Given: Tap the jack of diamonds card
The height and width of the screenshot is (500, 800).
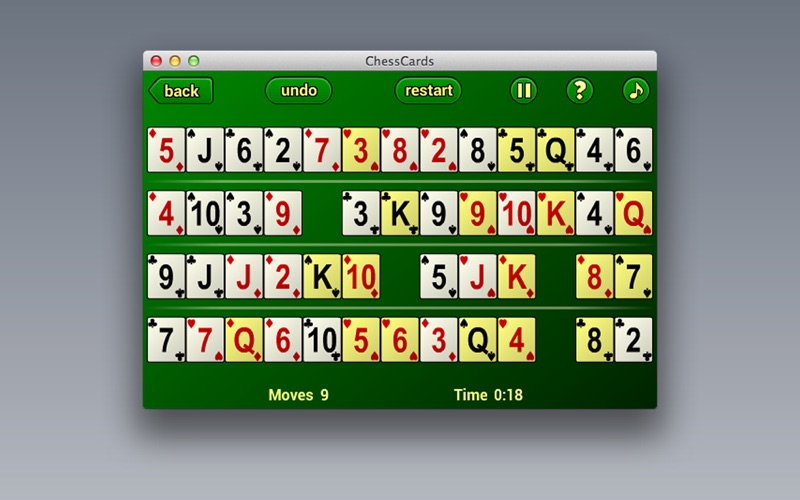Looking at the screenshot, I should (x=244, y=277).
